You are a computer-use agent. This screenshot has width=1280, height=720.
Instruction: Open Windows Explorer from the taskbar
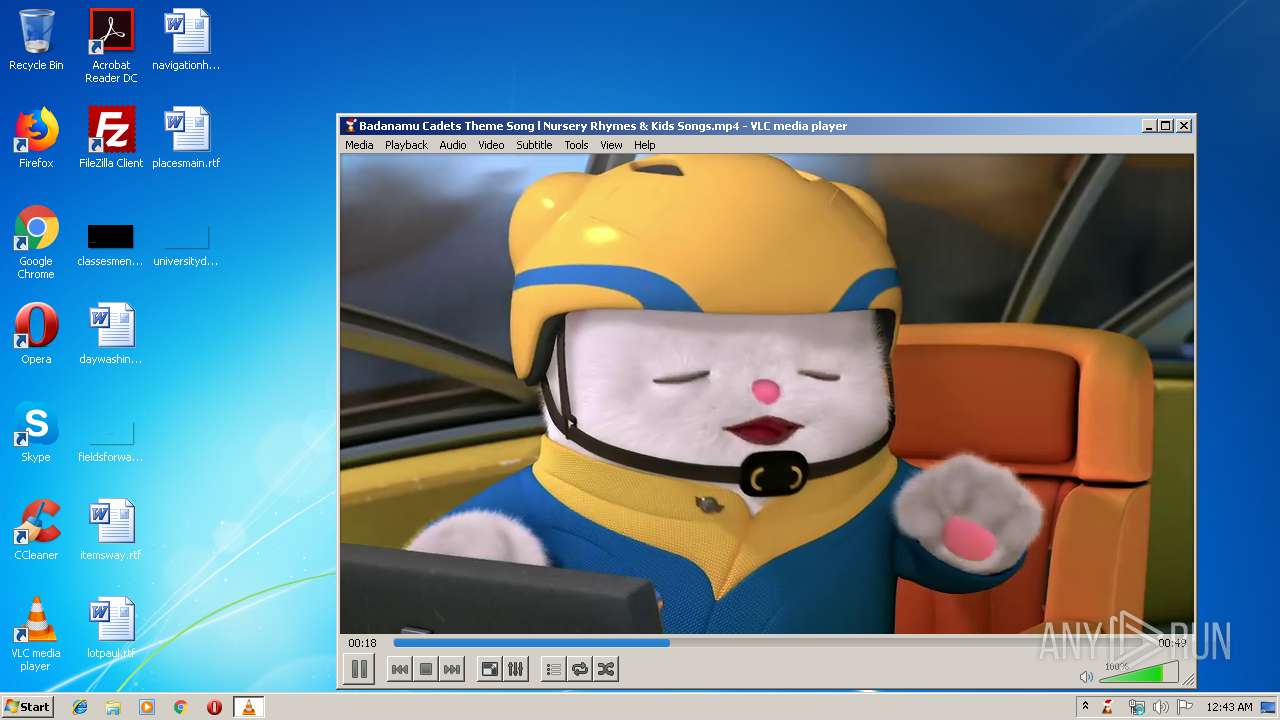pos(113,707)
